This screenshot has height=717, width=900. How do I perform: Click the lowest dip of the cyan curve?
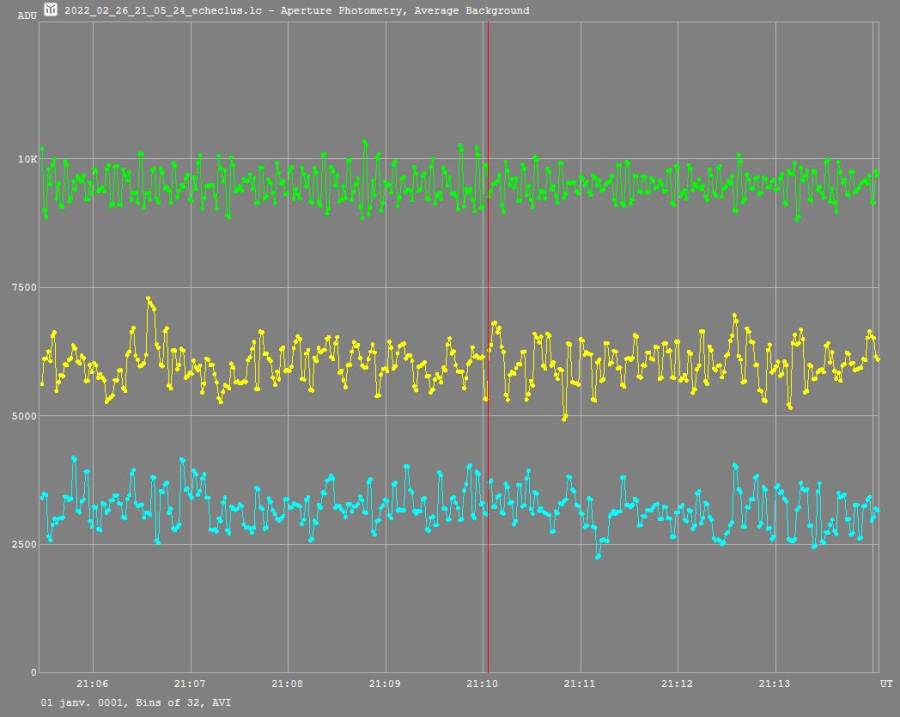[598, 556]
